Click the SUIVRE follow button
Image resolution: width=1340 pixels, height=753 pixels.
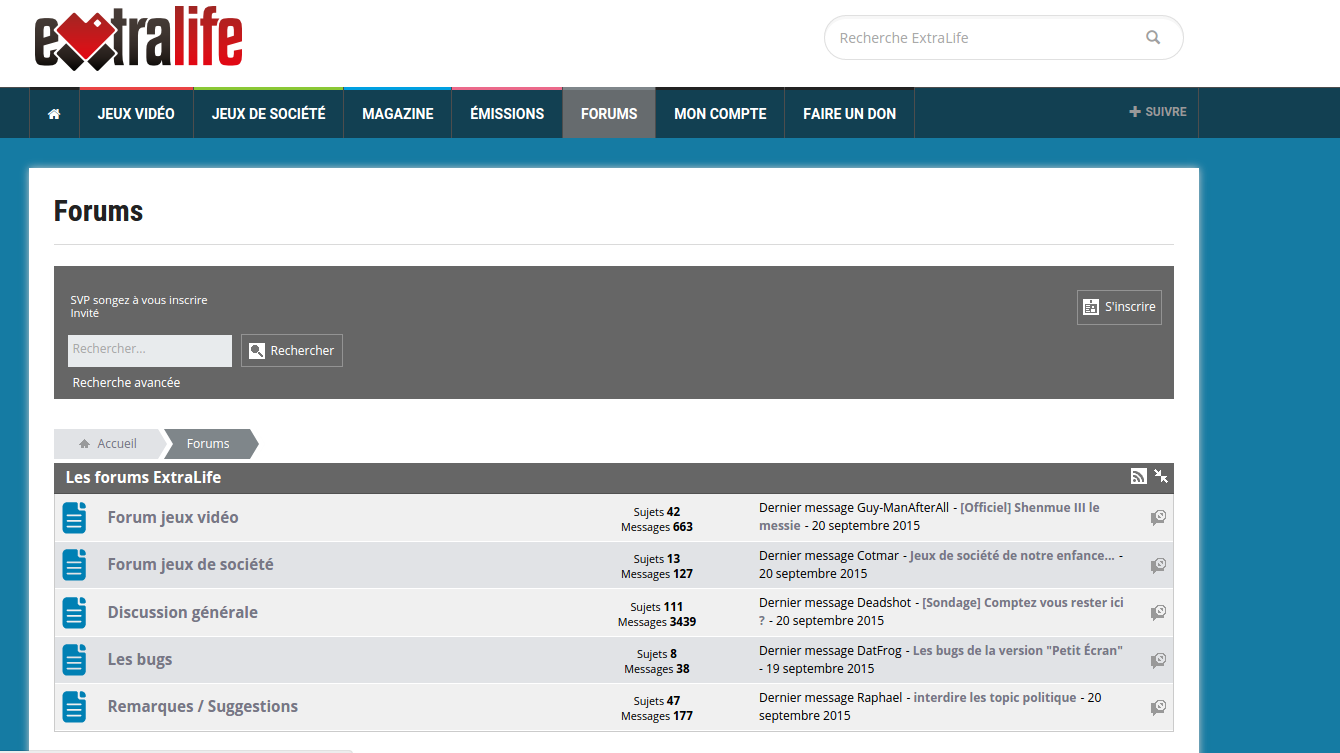1158,112
